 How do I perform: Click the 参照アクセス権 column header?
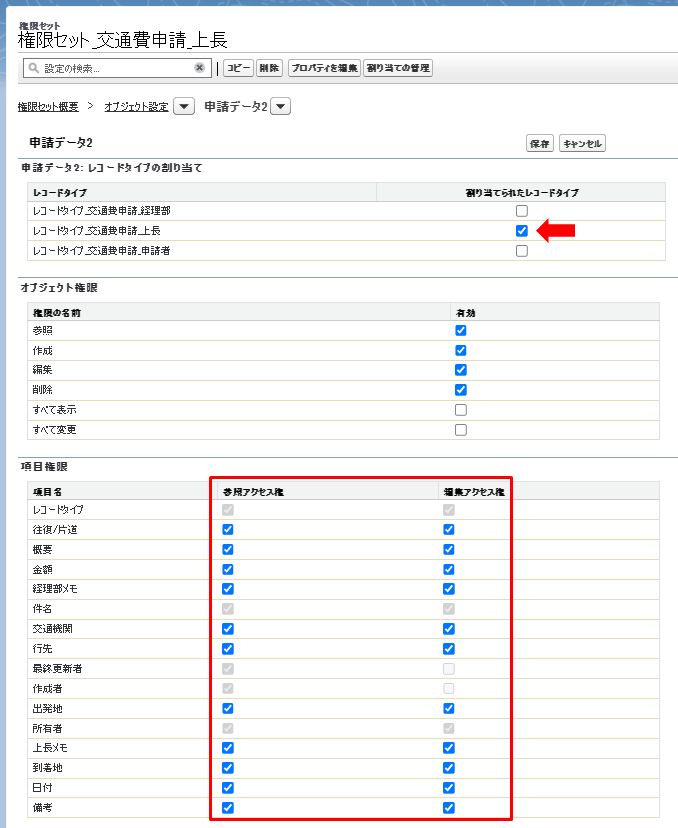tap(253, 492)
